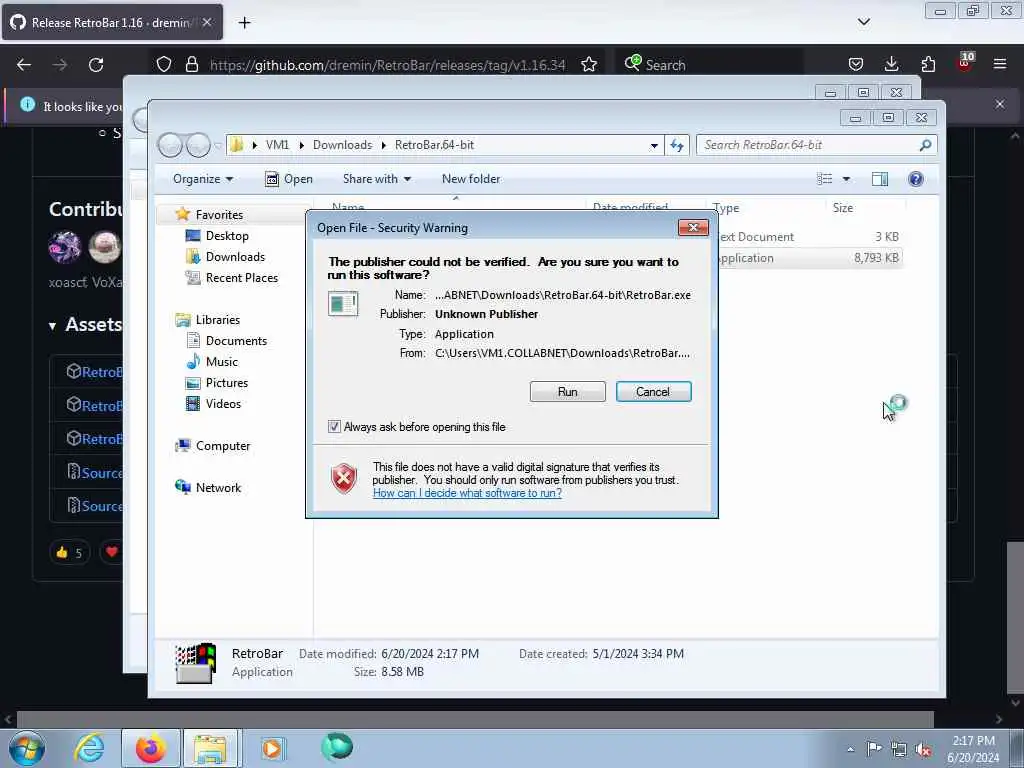1024x768 pixels.
Task: Select VM1 in the address breadcrumb
Action: (x=277, y=145)
